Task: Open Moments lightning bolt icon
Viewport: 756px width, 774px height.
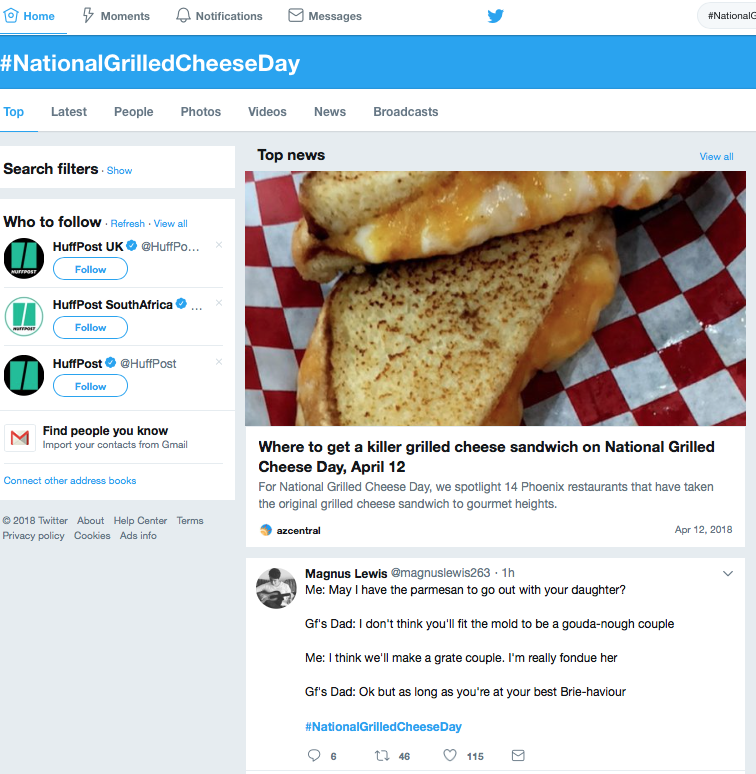Action: pyautogui.click(x=88, y=16)
